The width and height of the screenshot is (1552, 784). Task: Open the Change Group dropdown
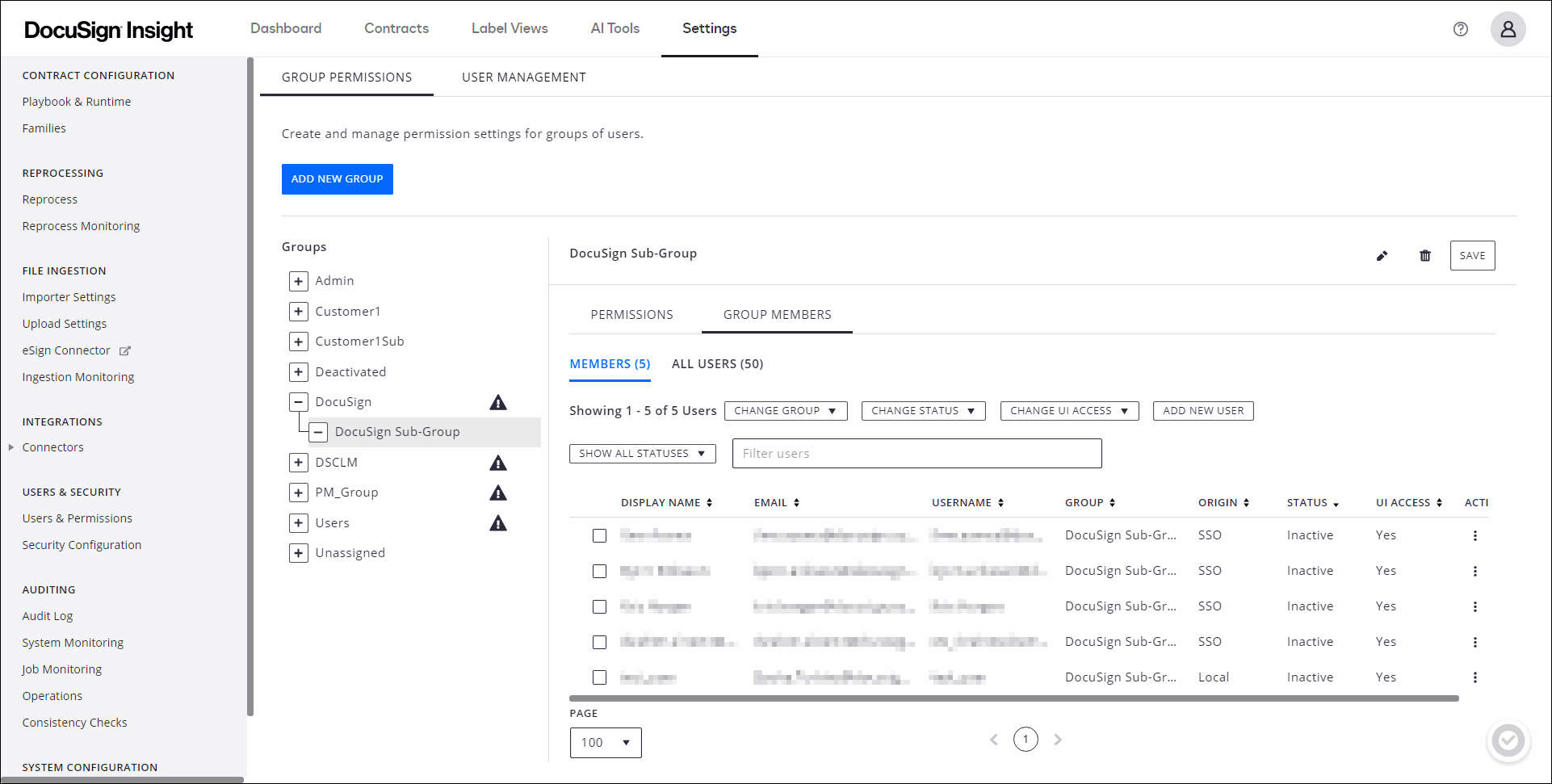pyautogui.click(x=786, y=411)
